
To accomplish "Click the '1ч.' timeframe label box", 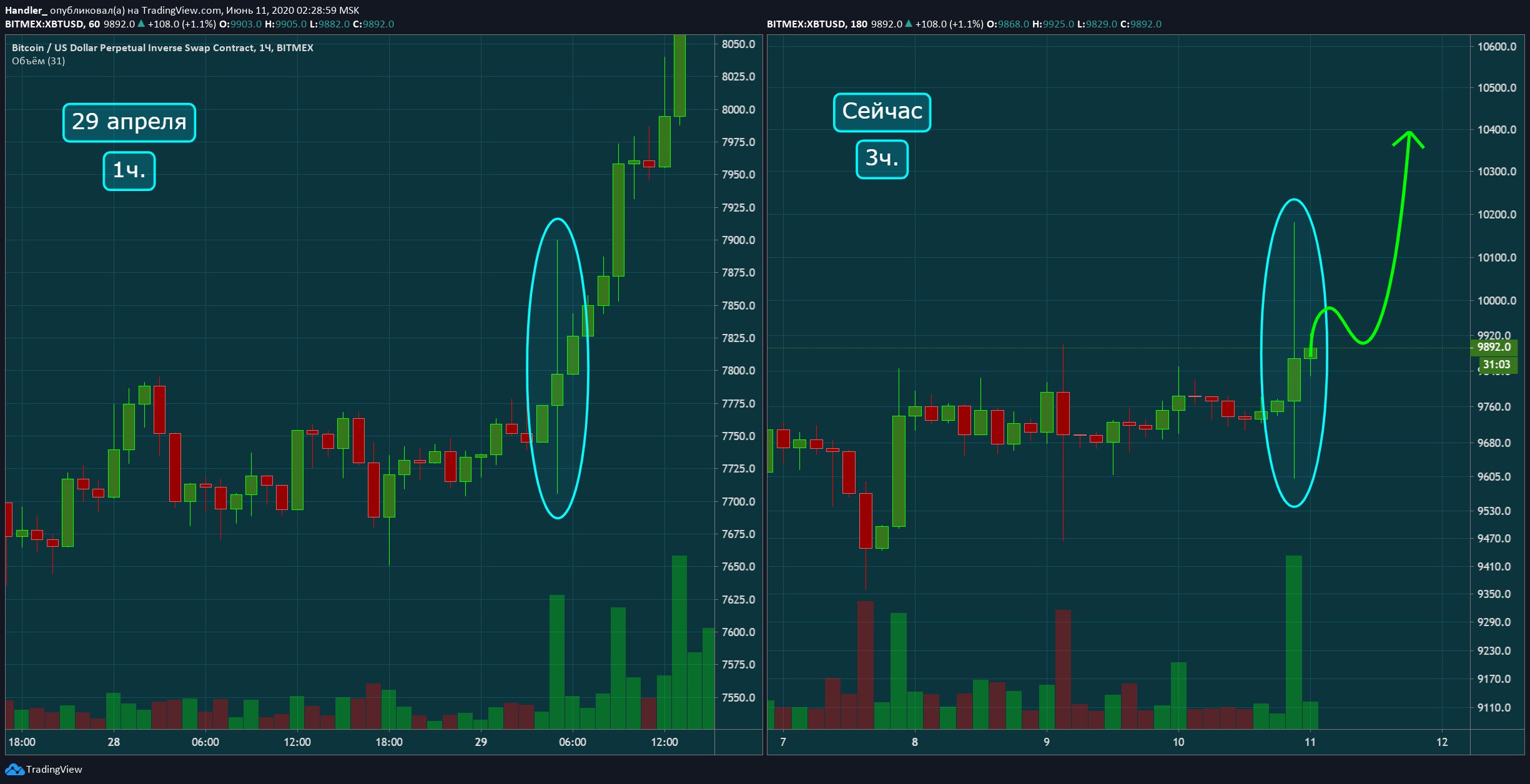I will (129, 170).
